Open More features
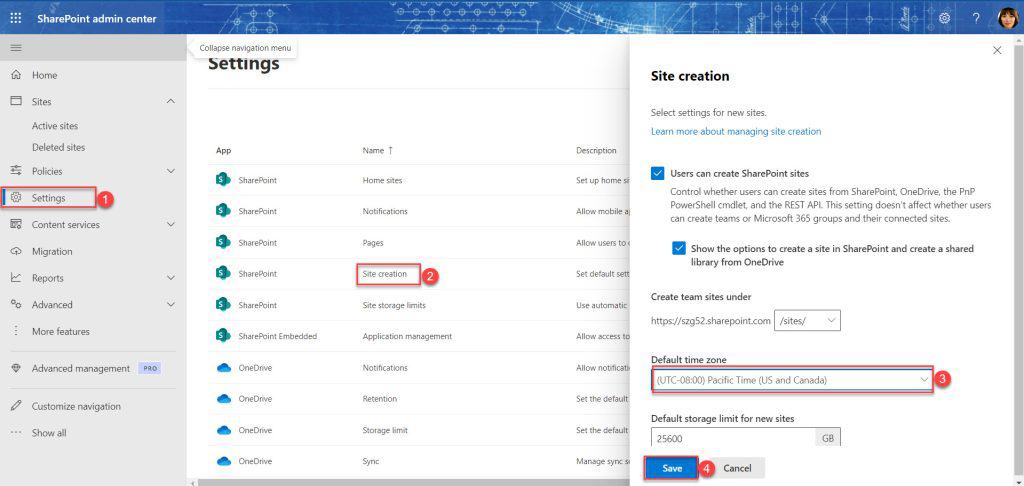Image resolution: width=1024 pixels, height=486 pixels. 61,332
